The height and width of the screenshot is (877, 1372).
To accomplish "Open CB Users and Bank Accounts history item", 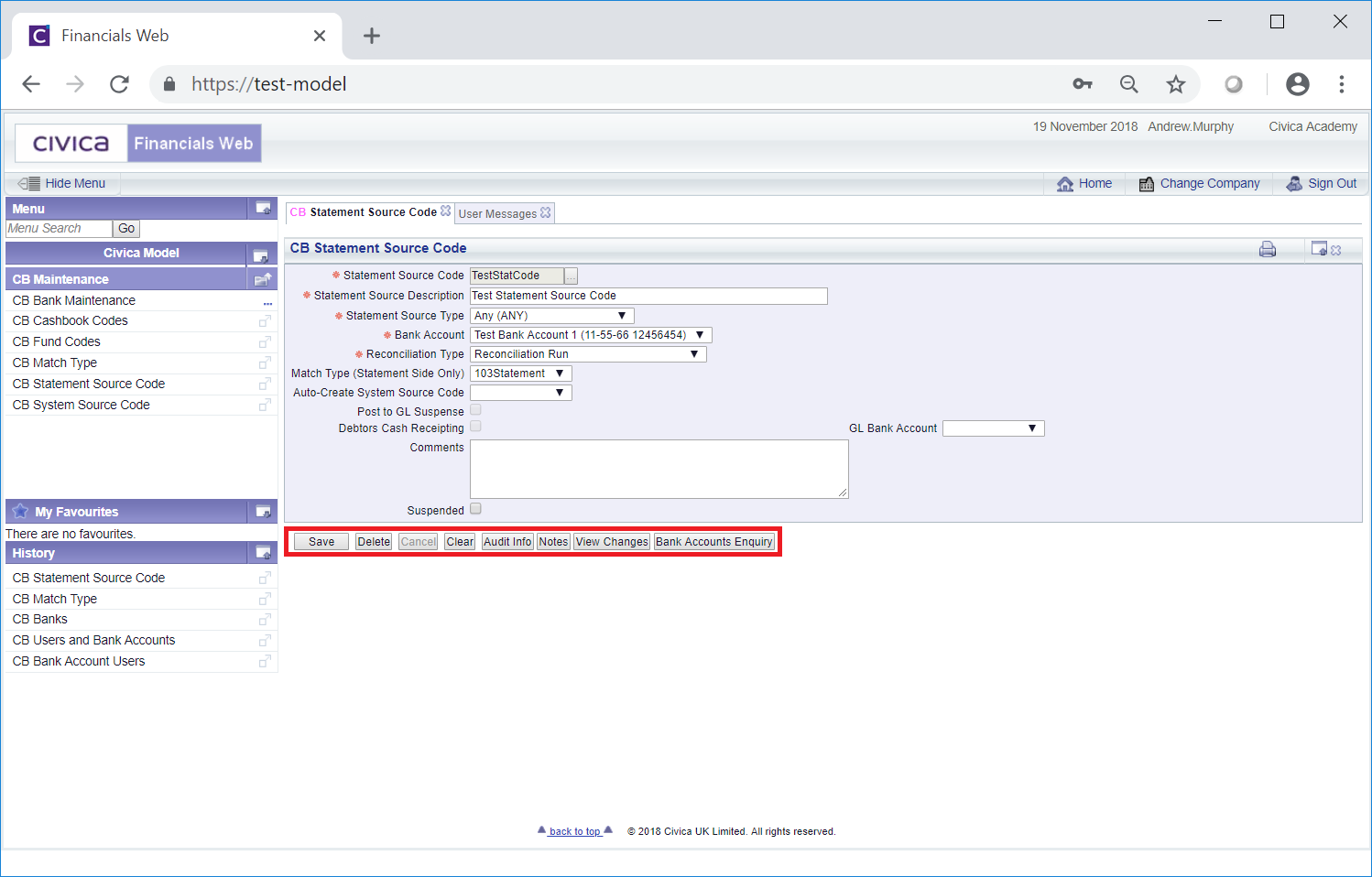I will 93,640.
